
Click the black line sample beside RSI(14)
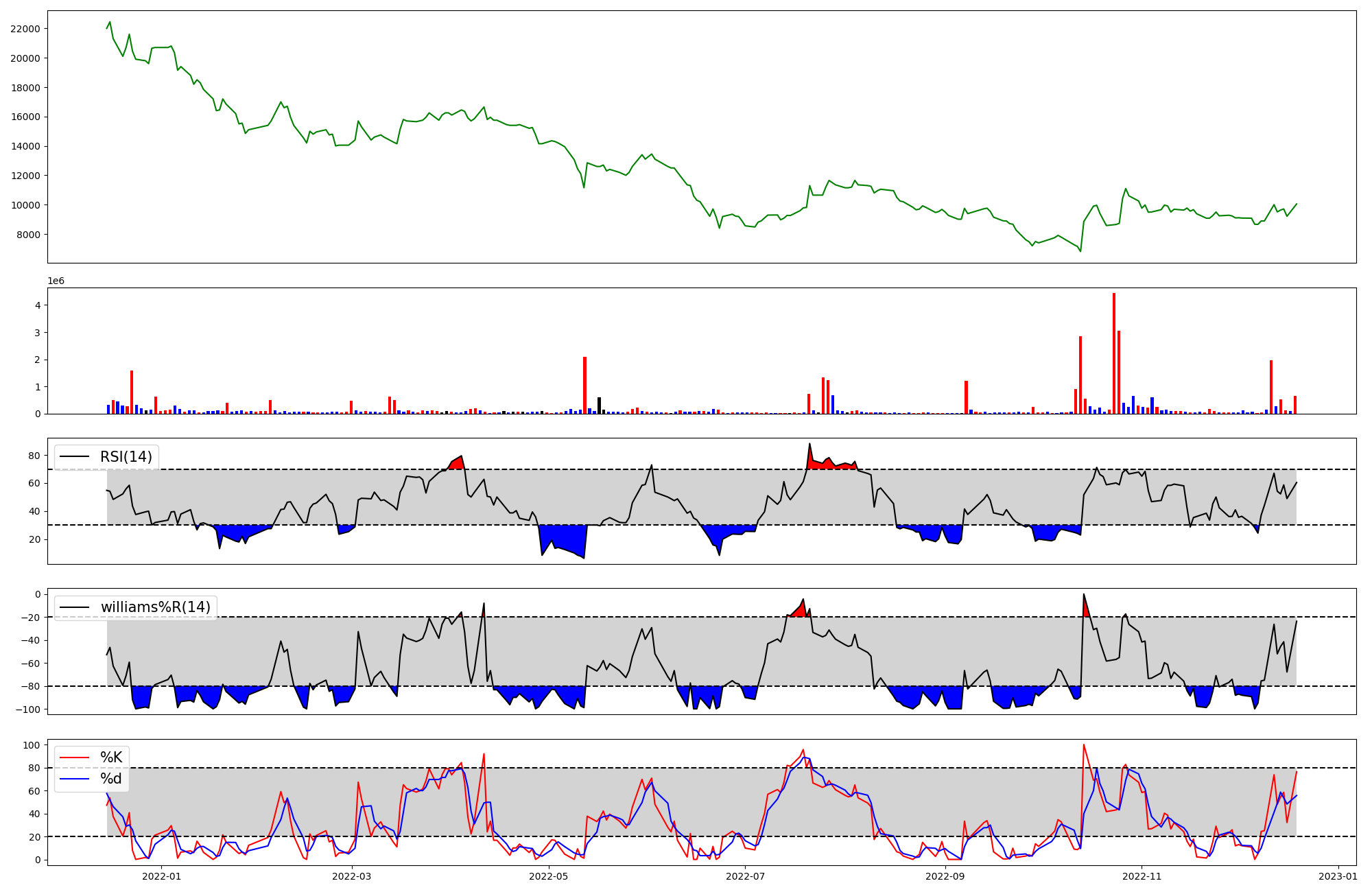pos(75,457)
